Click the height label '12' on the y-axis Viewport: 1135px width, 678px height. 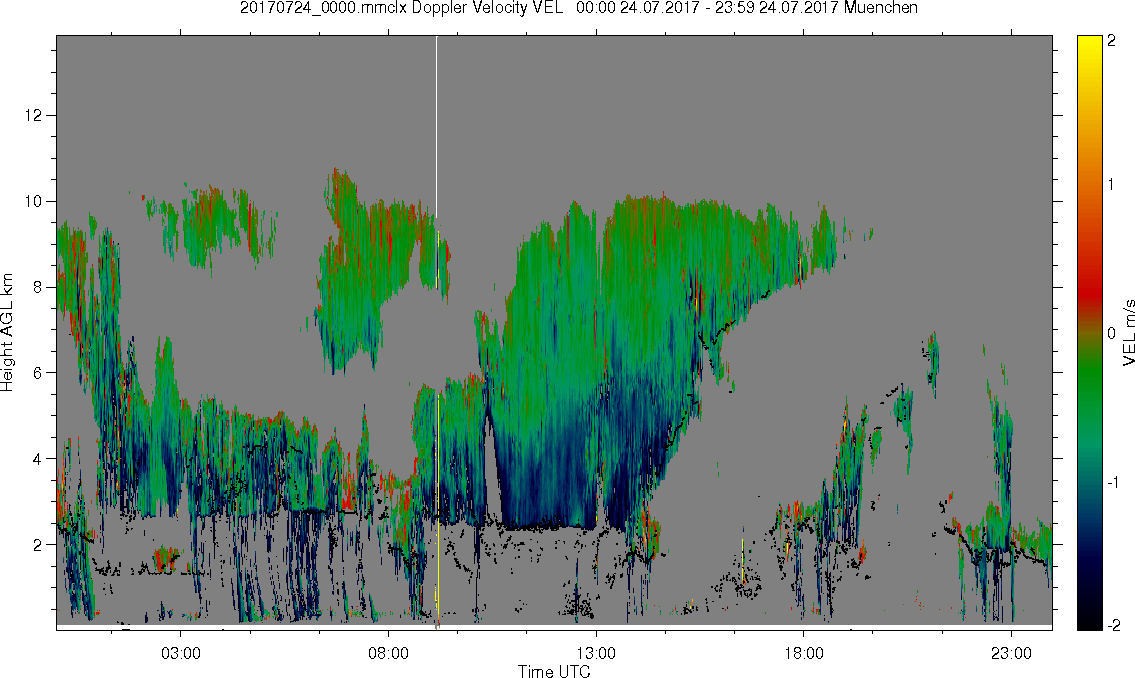[33, 115]
